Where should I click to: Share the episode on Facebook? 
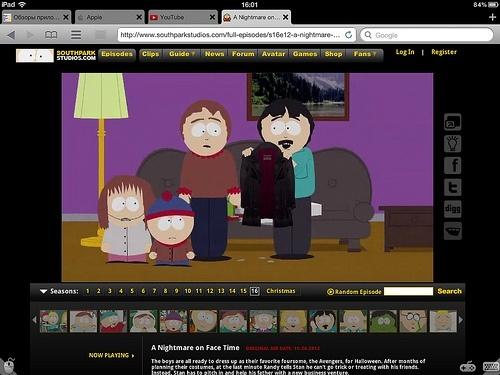coord(453,166)
